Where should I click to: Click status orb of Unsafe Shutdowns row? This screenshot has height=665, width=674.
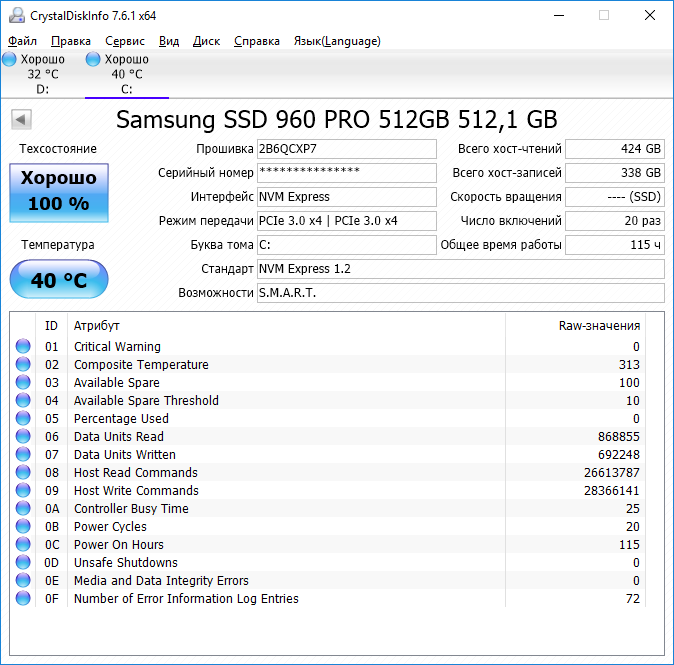(x=23, y=562)
